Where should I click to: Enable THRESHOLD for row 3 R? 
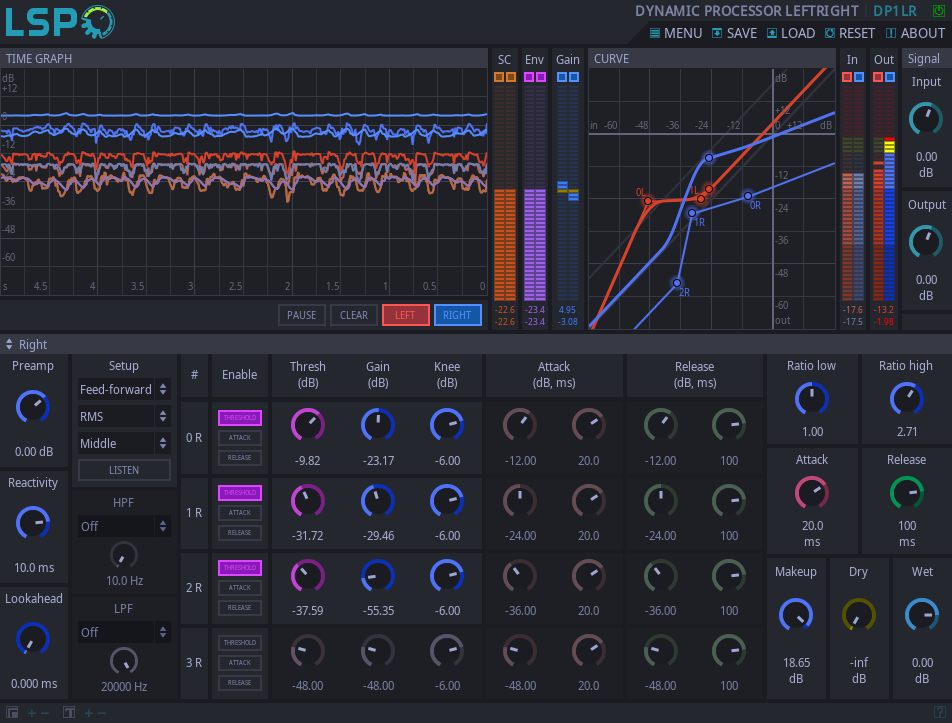(240, 643)
